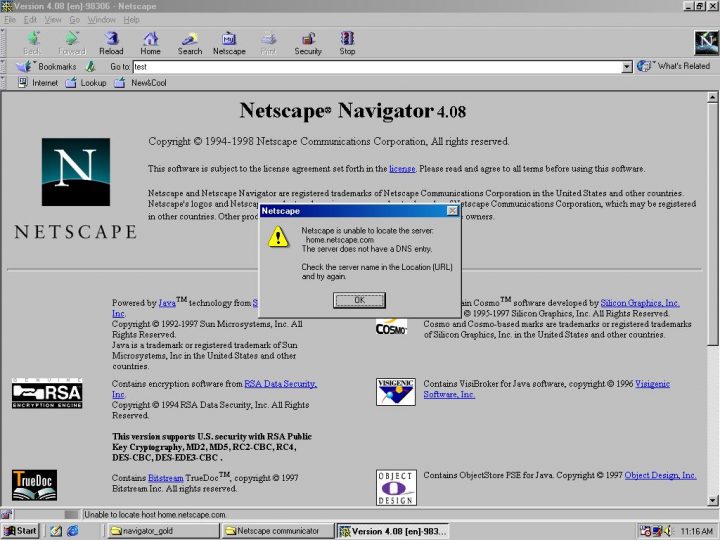The height and width of the screenshot is (540, 720).
Task: Open the Security info icon
Action: point(308,43)
